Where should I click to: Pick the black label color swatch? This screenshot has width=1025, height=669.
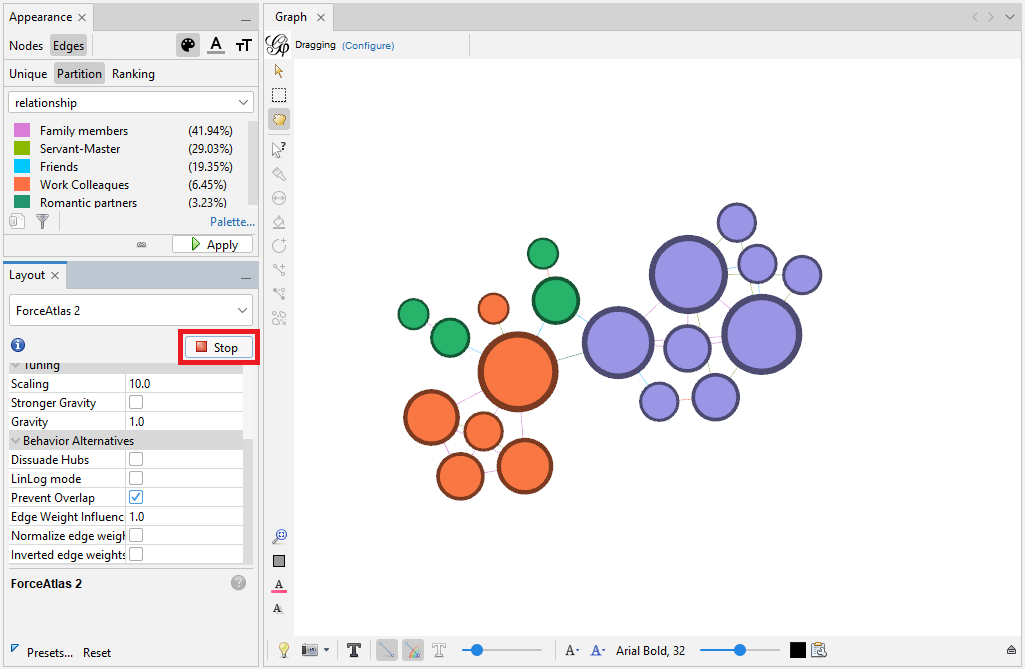coord(797,650)
